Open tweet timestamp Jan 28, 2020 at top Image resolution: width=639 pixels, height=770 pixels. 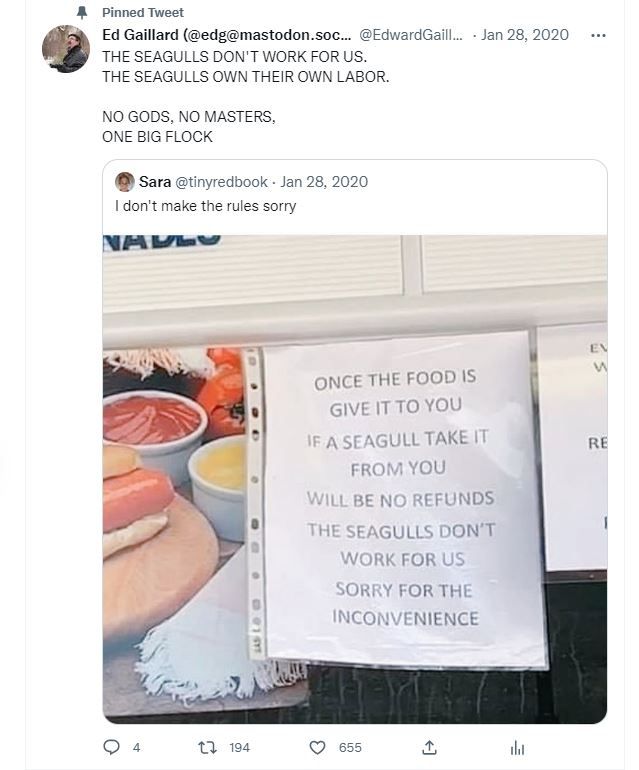coord(525,35)
